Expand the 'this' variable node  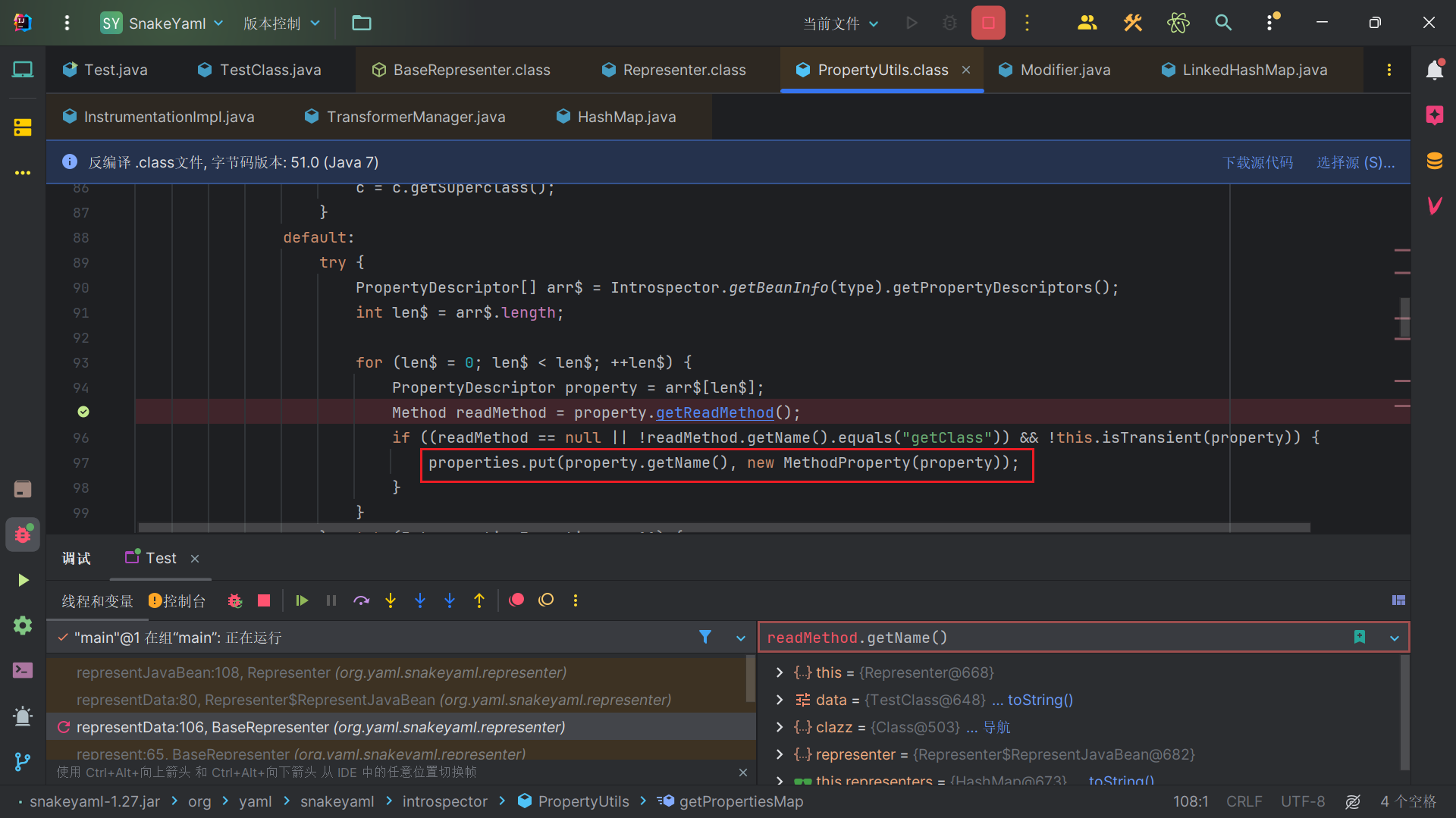point(780,672)
